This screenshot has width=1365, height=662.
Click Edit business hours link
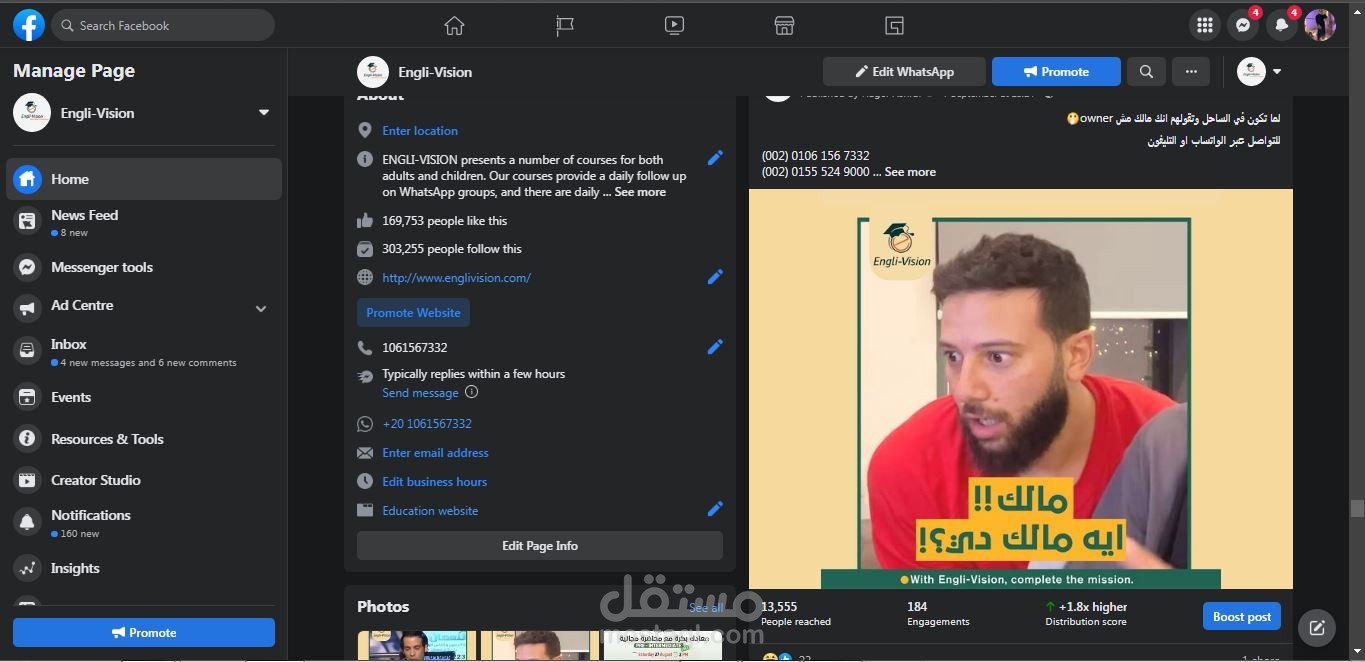click(435, 482)
